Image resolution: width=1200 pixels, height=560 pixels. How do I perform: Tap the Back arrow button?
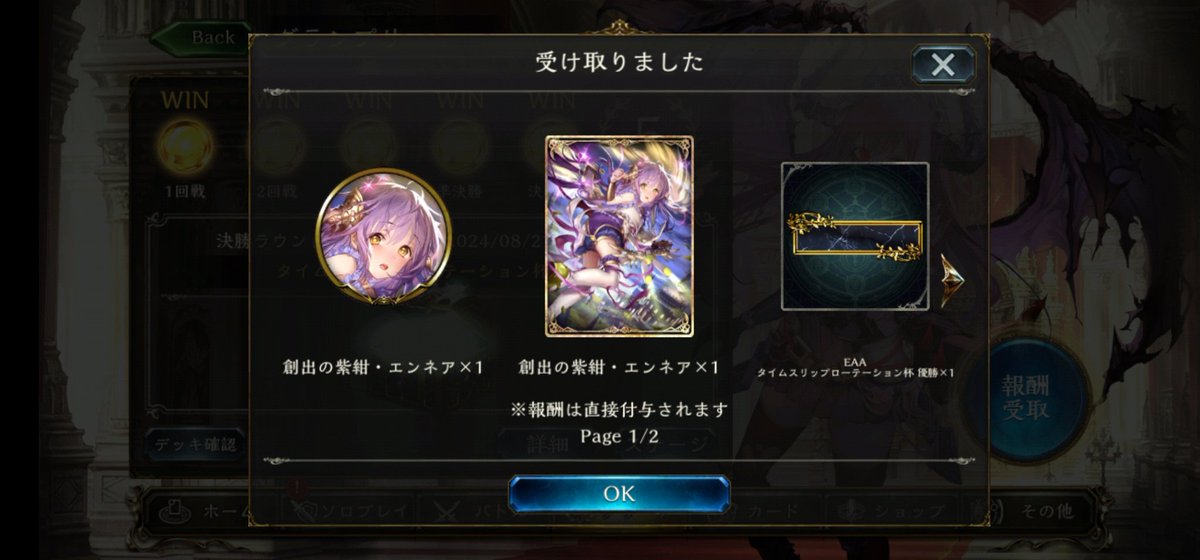198,38
